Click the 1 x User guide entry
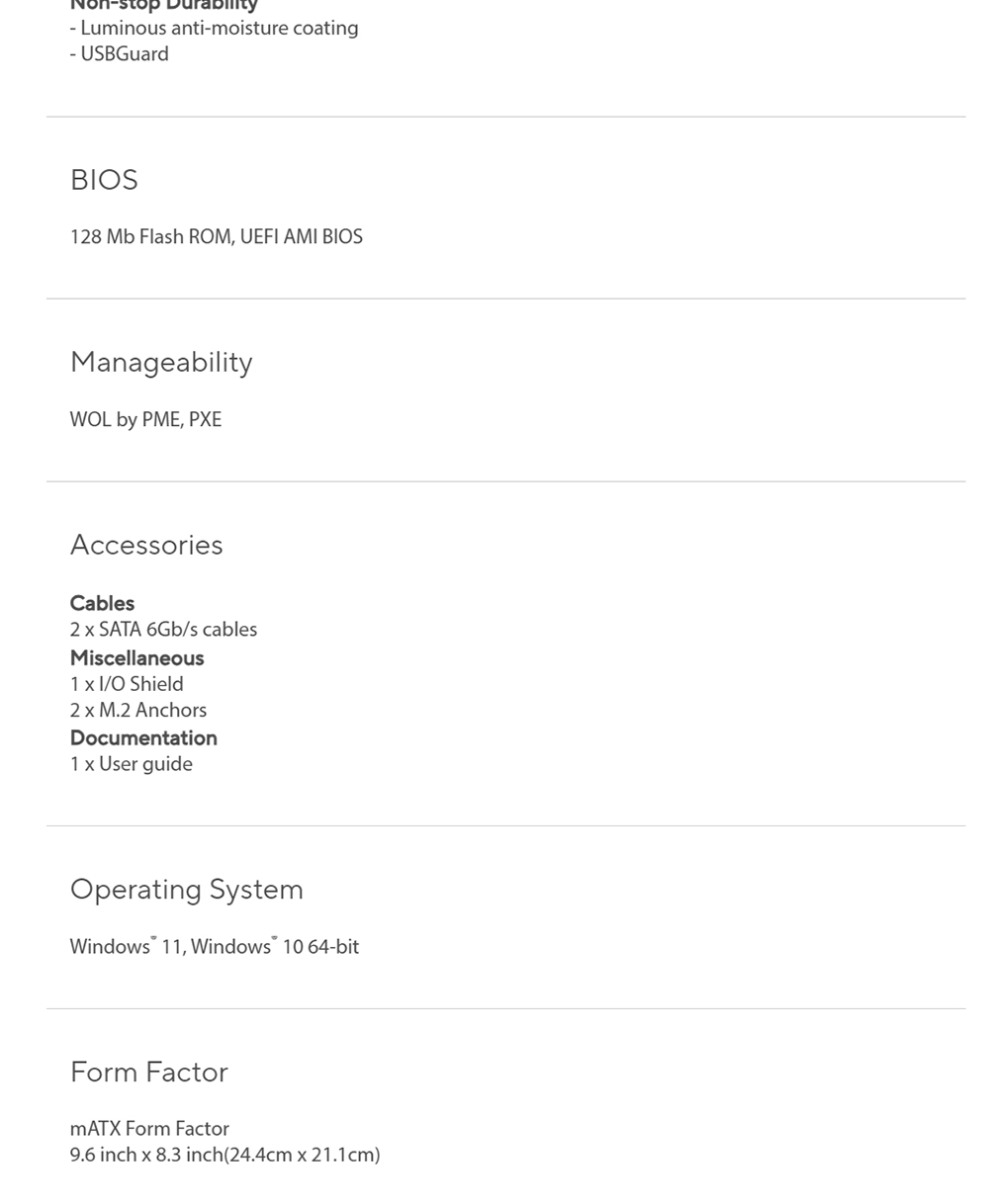 pyautogui.click(x=132, y=764)
